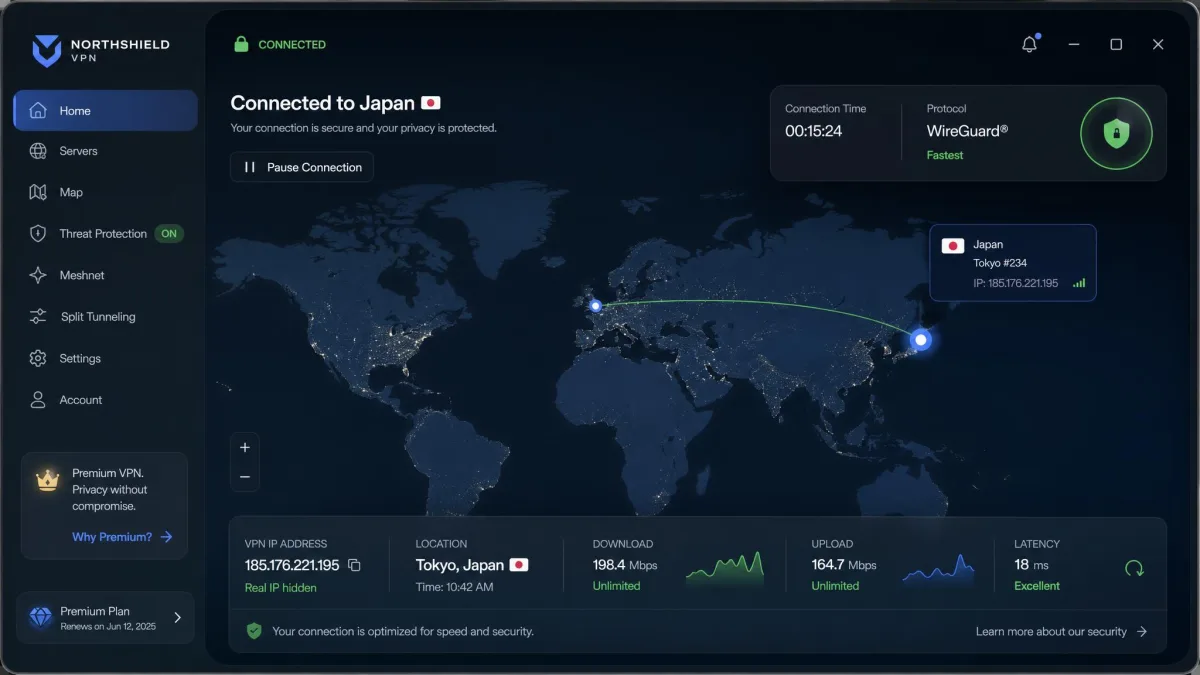The image size is (1200, 675).
Task: Click the Settings gear icon
Action: pos(38,358)
